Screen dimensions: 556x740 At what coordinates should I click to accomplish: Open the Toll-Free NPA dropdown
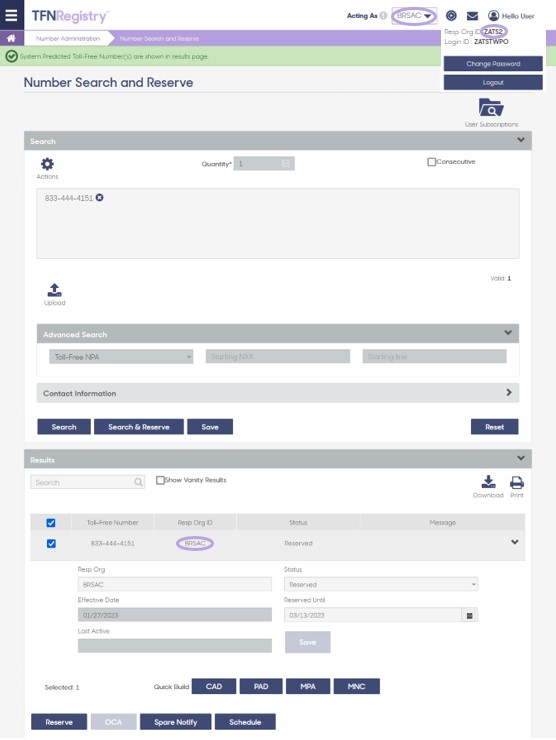click(x=121, y=357)
